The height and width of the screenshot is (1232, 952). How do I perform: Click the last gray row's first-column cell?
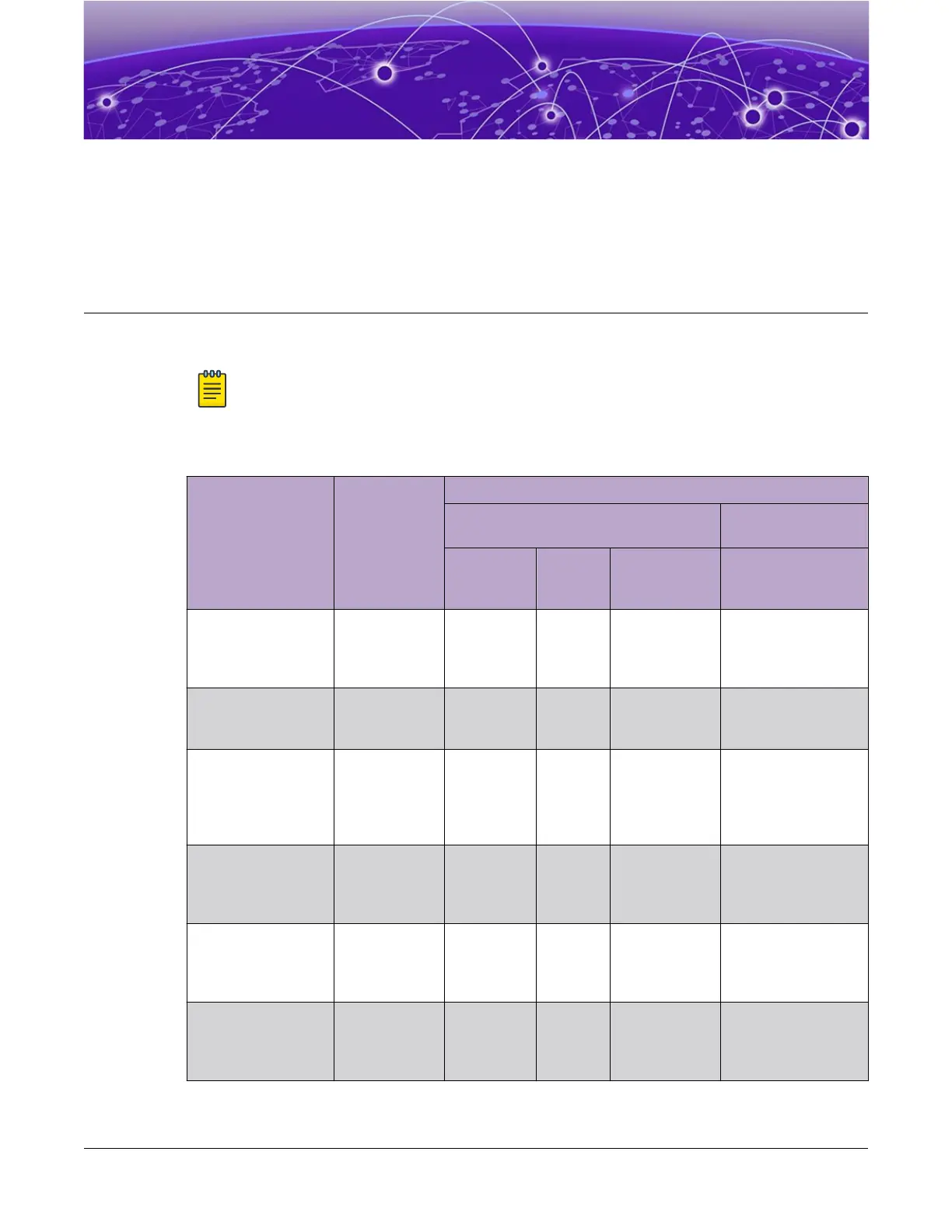point(261,1041)
